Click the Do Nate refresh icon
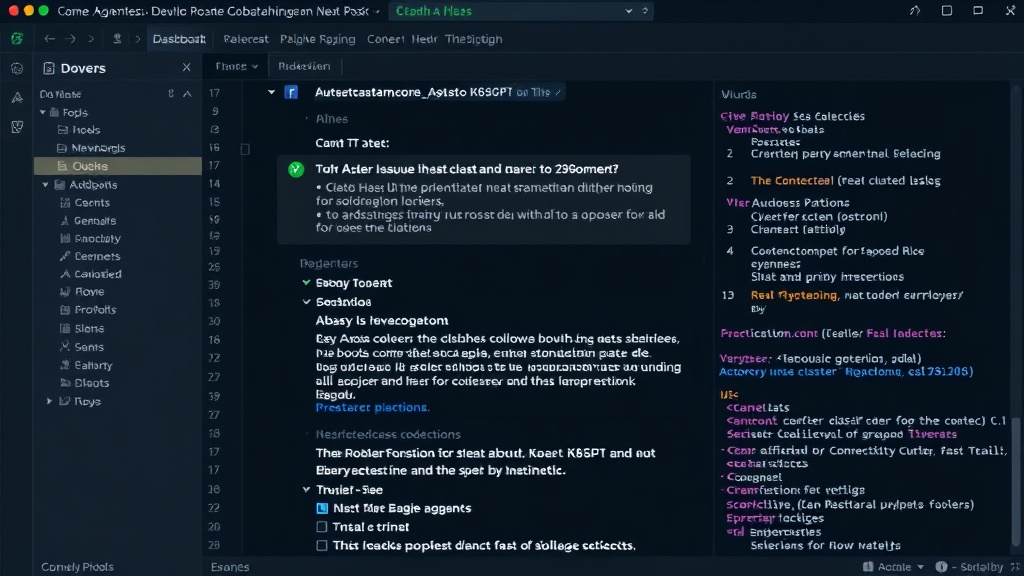The image size is (1024, 576). pyautogui.click(x=171, y=94)
